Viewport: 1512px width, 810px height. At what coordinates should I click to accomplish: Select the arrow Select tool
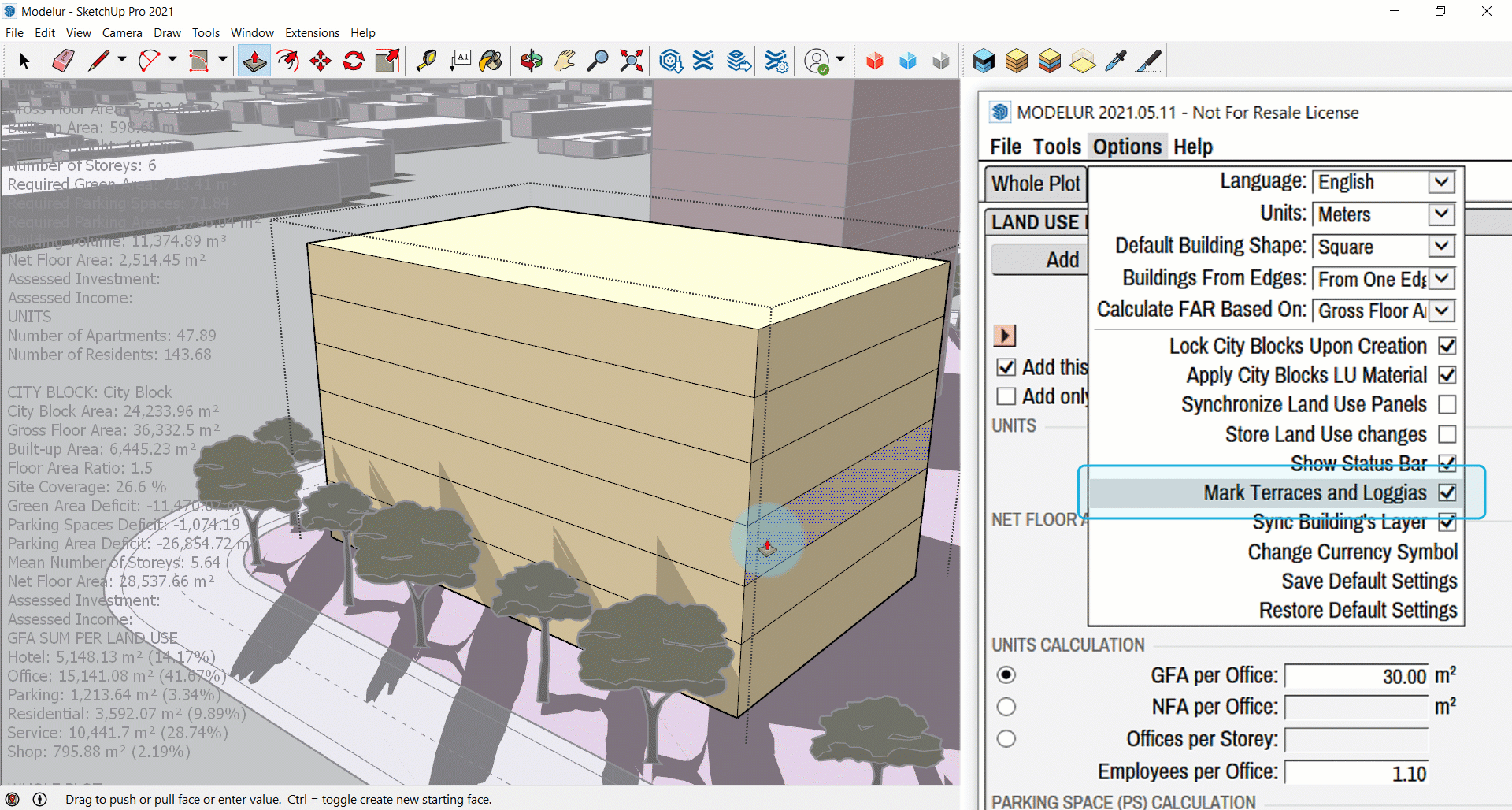point(24,61)
